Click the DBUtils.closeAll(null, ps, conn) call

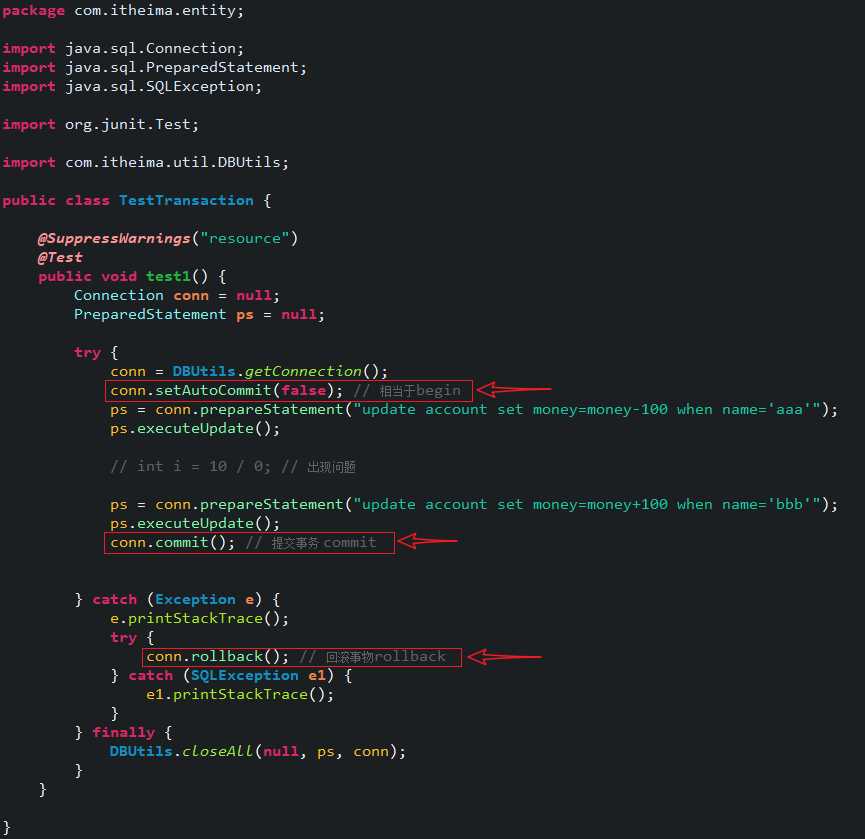point(258,752)
